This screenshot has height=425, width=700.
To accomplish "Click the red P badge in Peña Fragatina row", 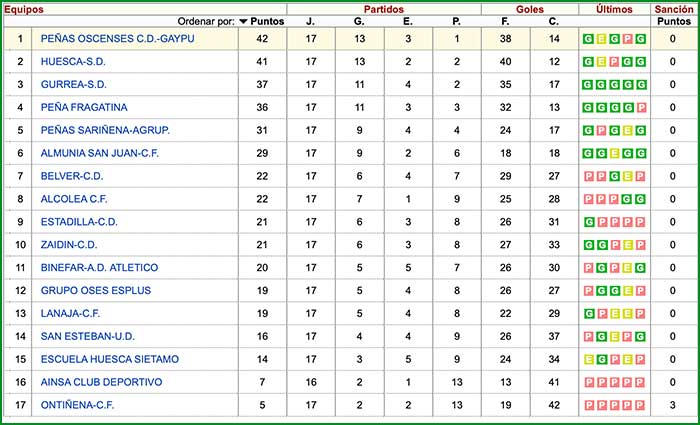I will pos(640,108).
